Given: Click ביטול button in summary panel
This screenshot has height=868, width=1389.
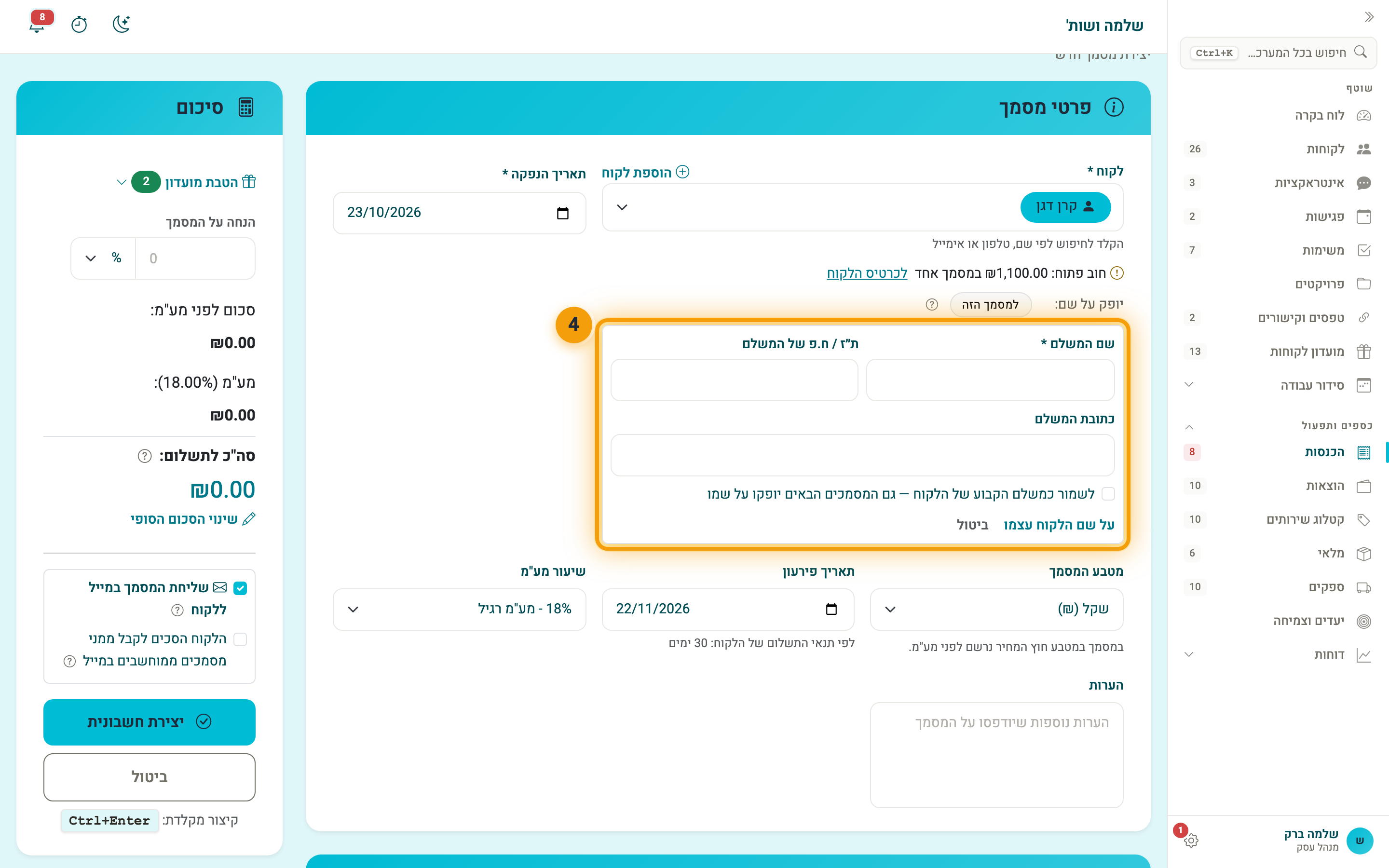Looking at the screenshot, I should pyautogui.click(x=149, y=777).
